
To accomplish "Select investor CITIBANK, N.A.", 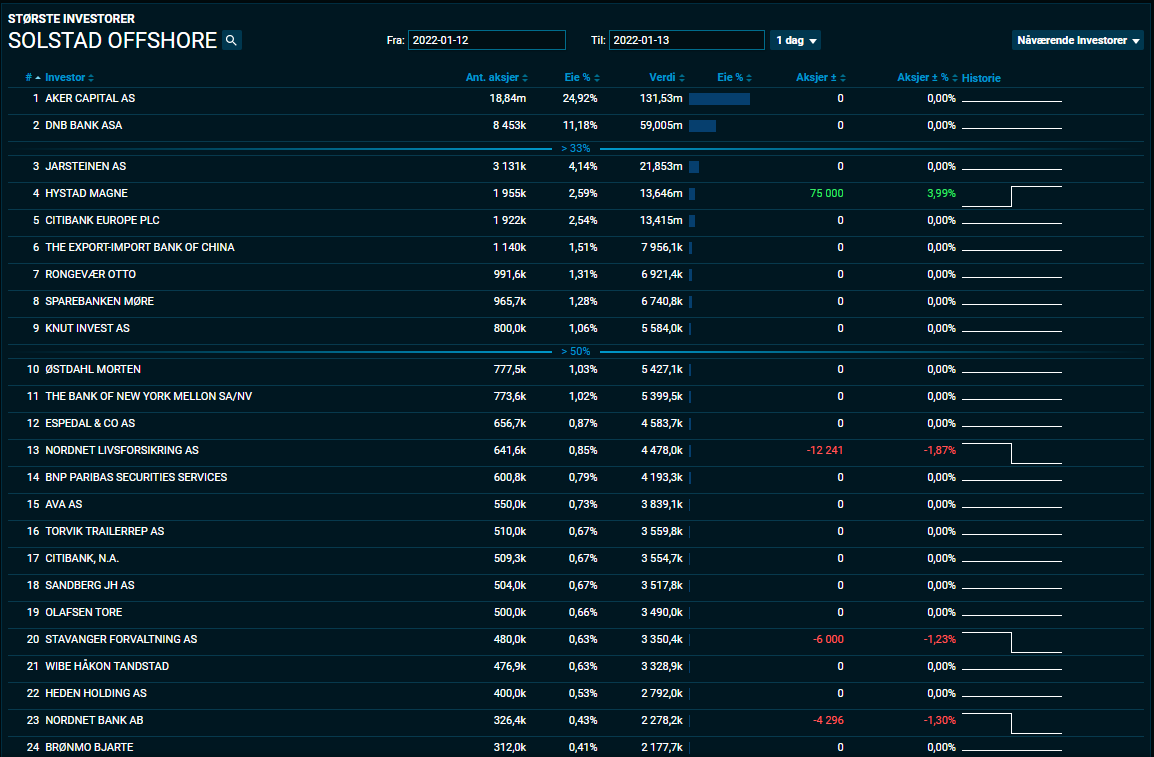I will pyautogui.click(x=82, y=559).
